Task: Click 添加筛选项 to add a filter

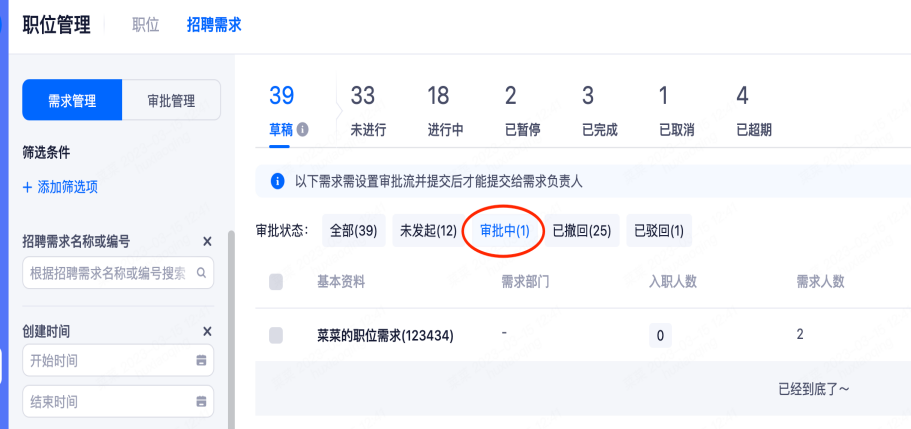Action: (60, 187)
